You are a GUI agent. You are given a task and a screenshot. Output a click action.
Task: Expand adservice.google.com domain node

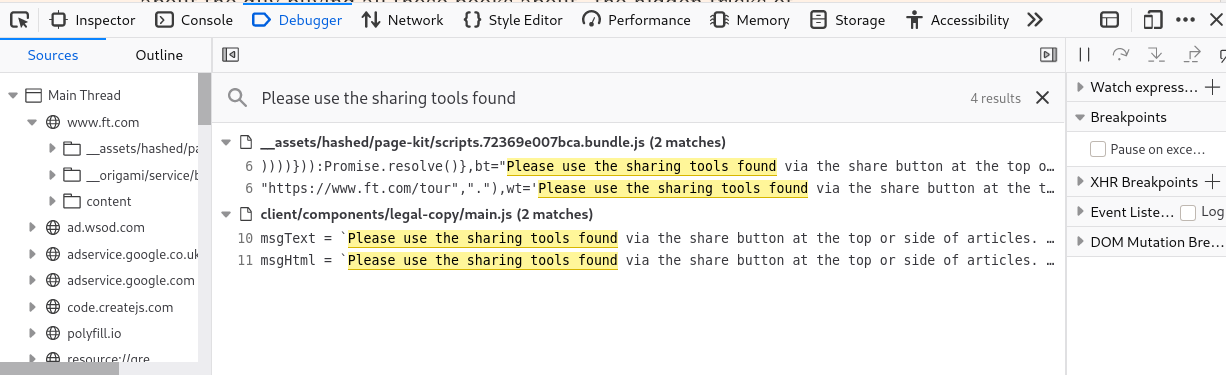(33, 281)
